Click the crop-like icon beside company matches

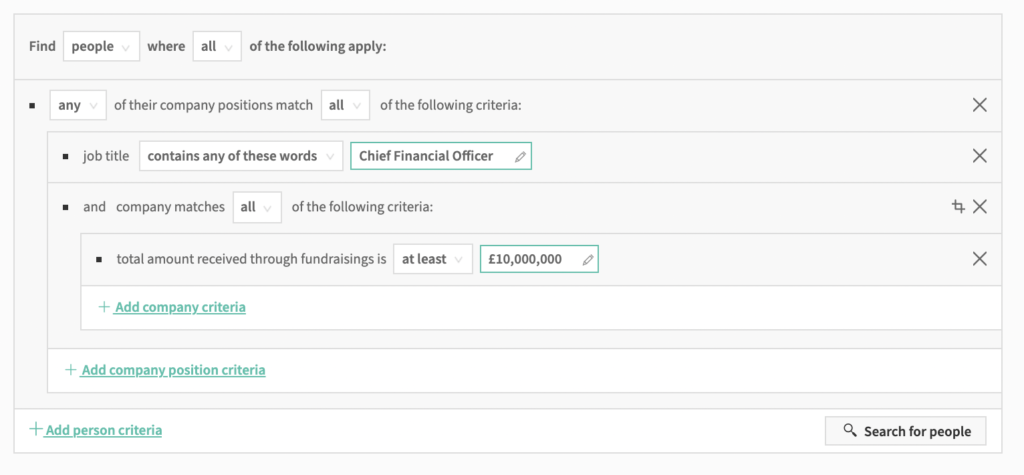958,207
